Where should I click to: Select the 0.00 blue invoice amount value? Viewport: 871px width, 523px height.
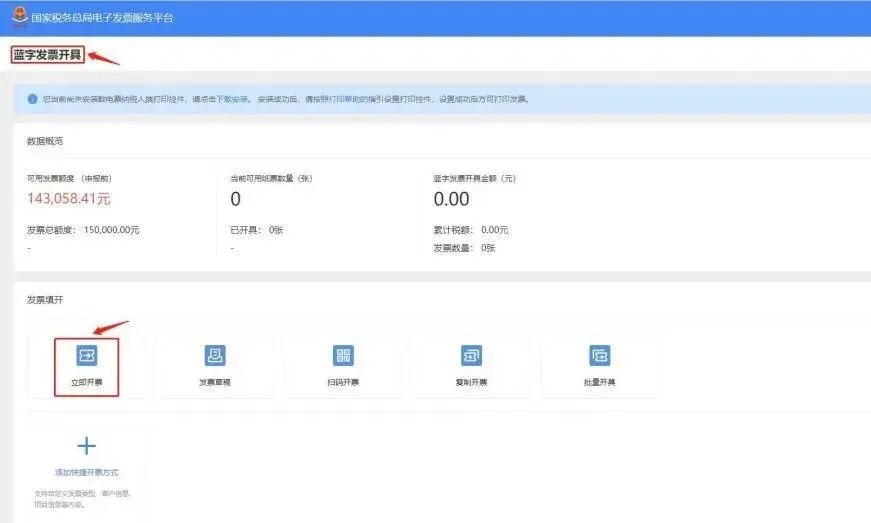452,199
